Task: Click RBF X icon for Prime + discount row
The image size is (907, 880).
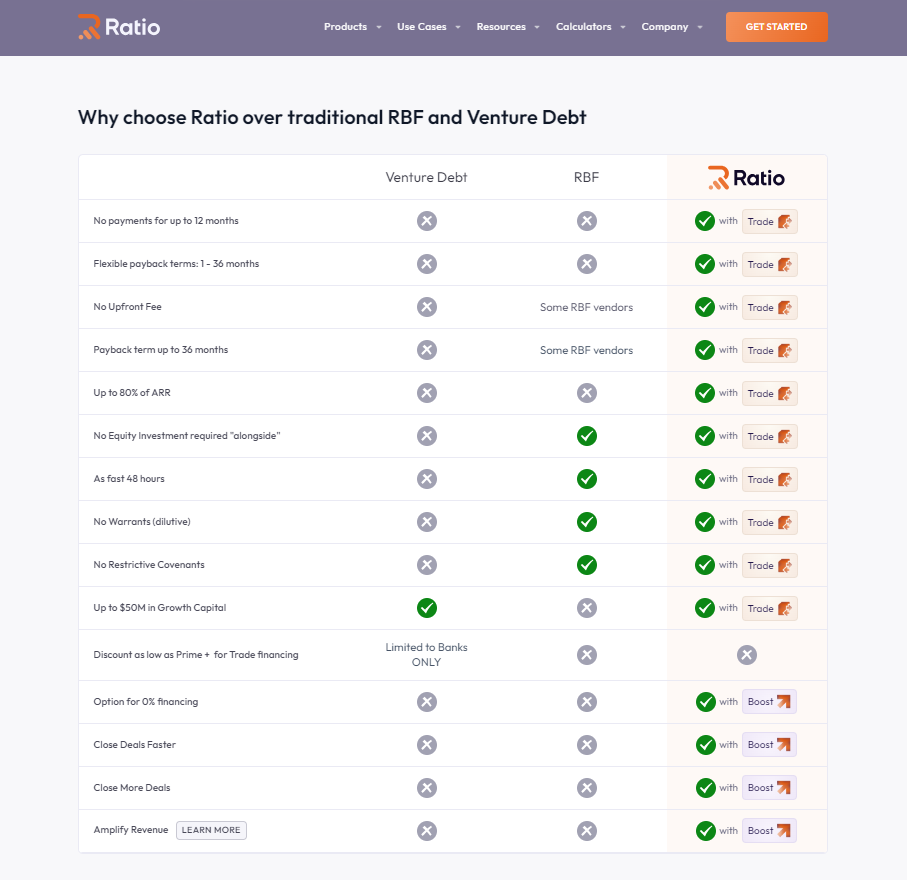Action: click(x=587, y=655)
